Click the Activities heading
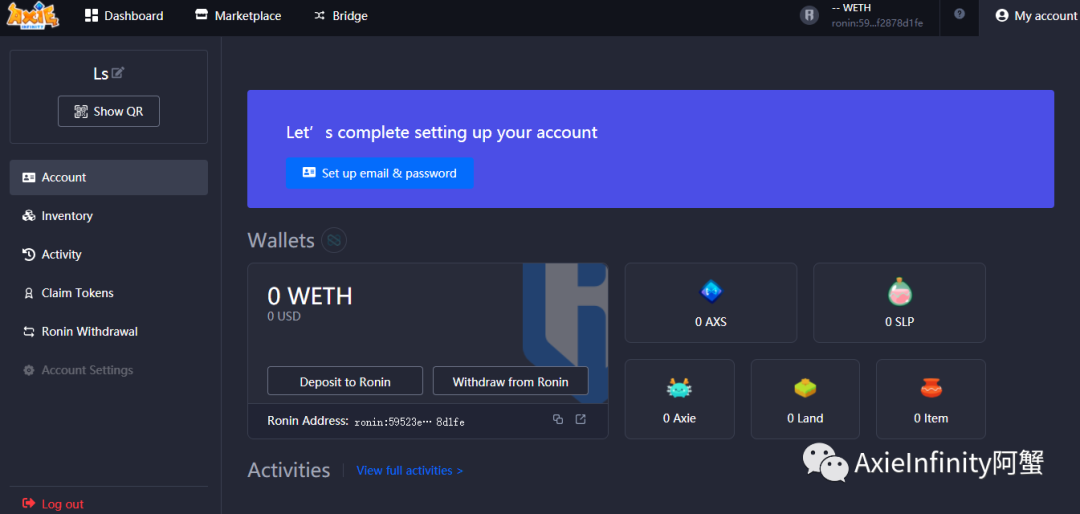 coord(289,470)
